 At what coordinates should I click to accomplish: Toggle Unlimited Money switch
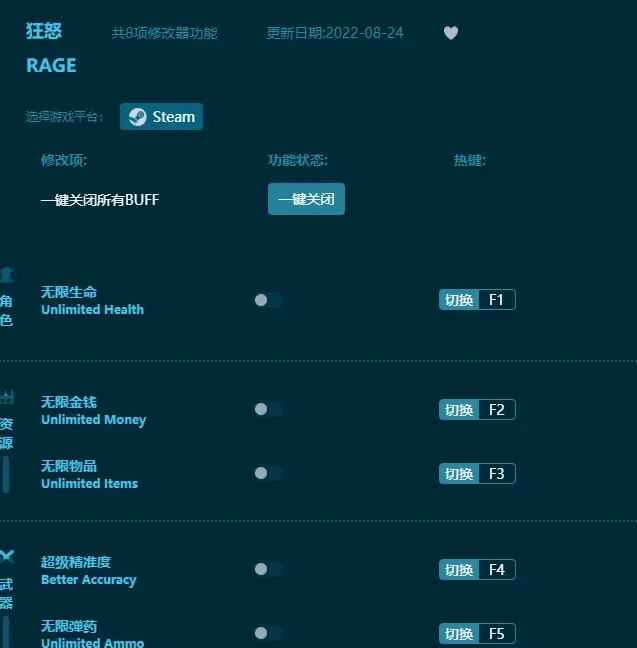268,409
